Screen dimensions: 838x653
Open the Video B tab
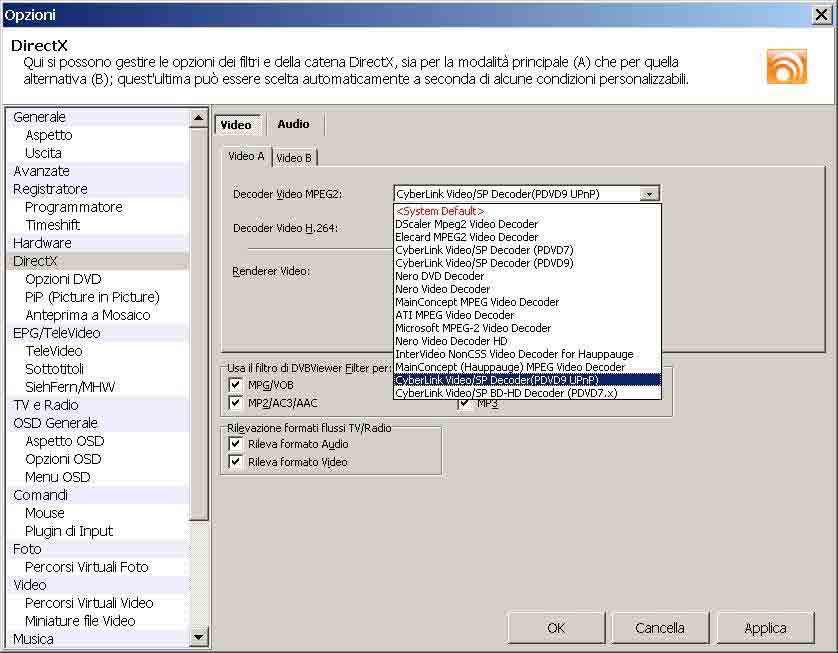[x=294, y=158]
